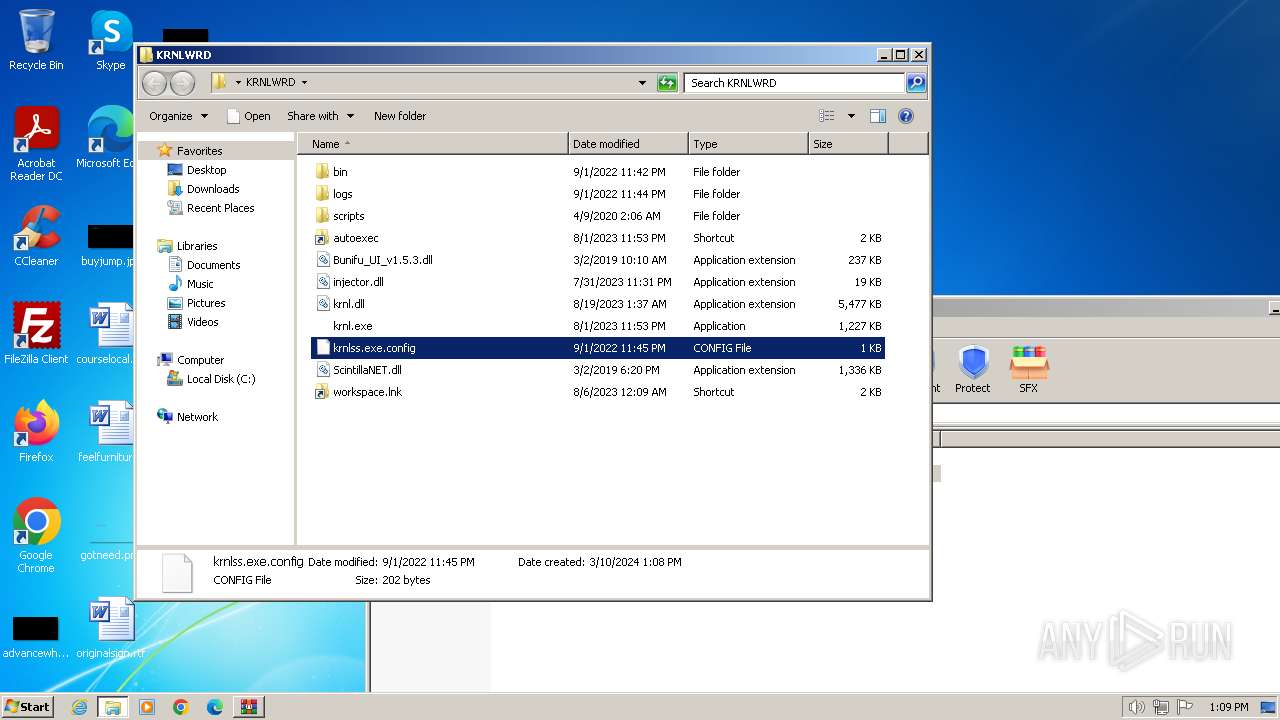Launch the Firefox desktop shortcut
This screenshot has width=1280, height=720.
tap(36, 432)
